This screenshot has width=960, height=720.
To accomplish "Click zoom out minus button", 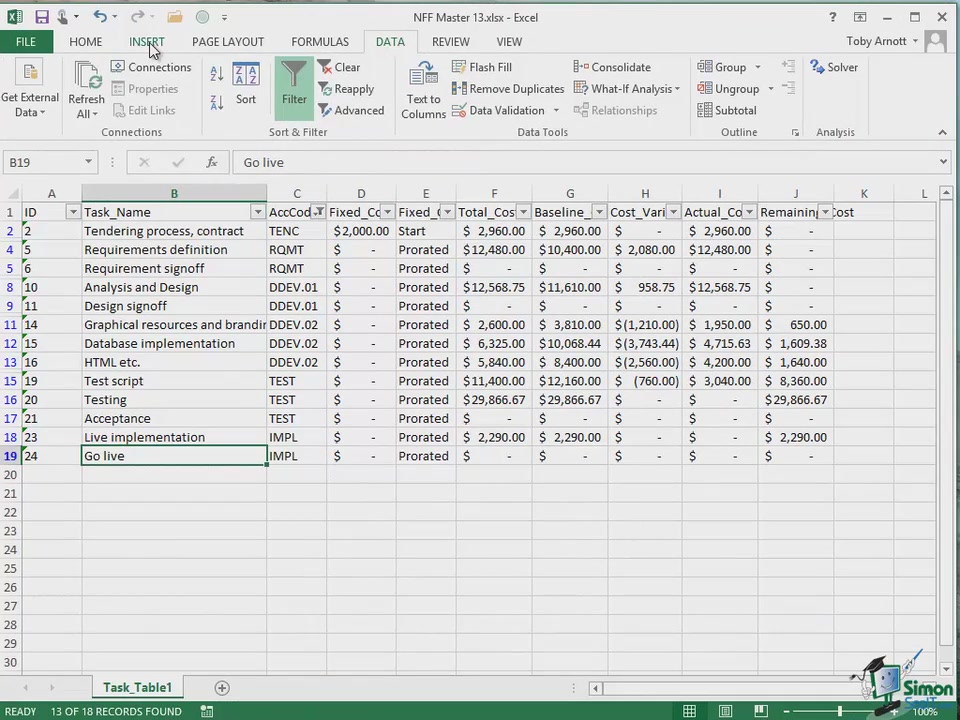I will (787, 711).
